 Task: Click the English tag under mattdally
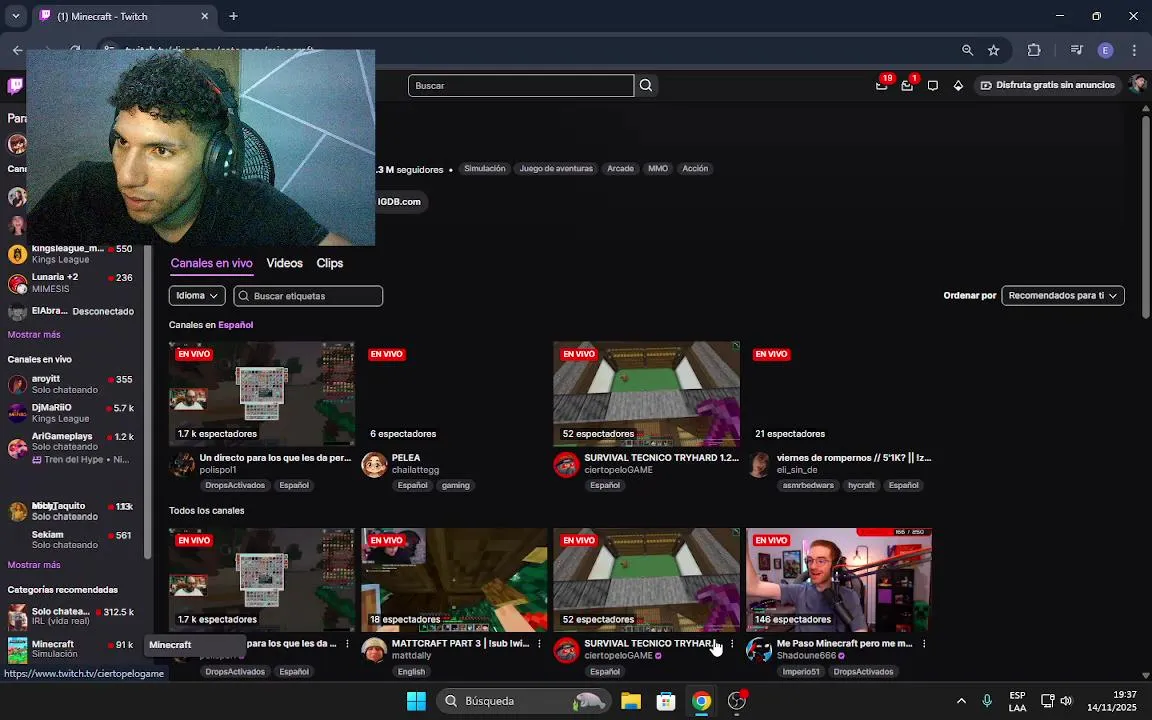click(411, 672)
